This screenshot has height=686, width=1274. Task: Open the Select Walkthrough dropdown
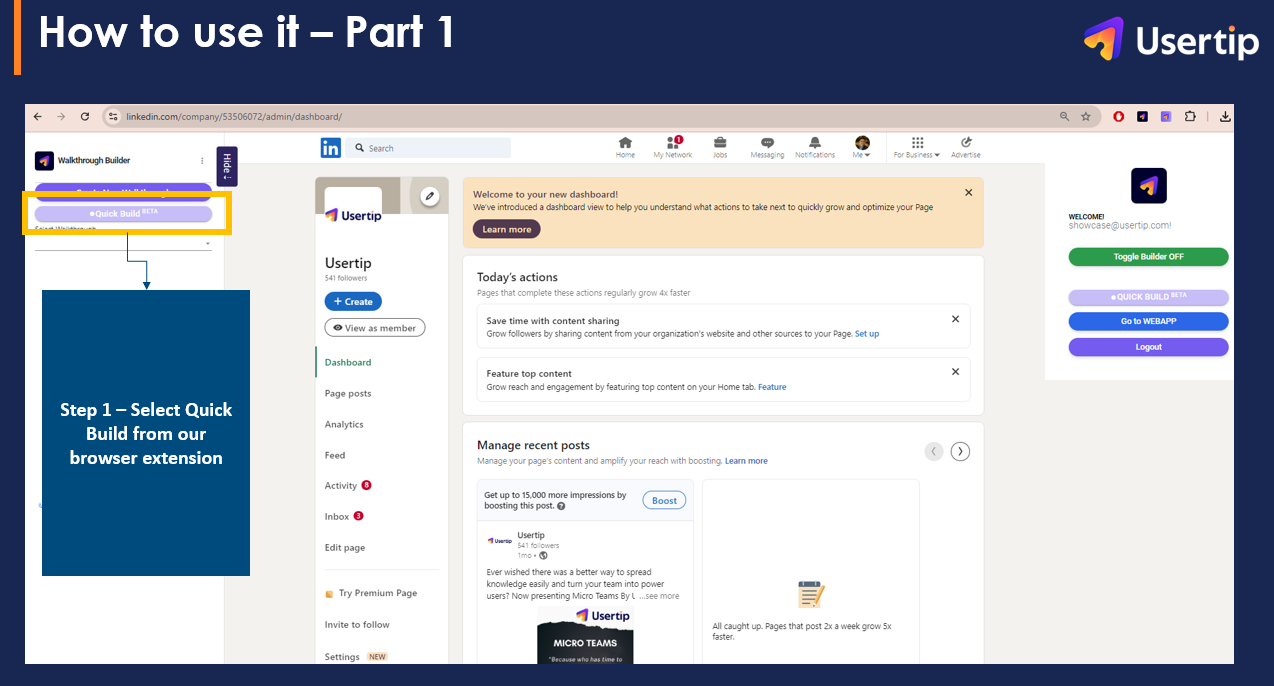(123, 243)
